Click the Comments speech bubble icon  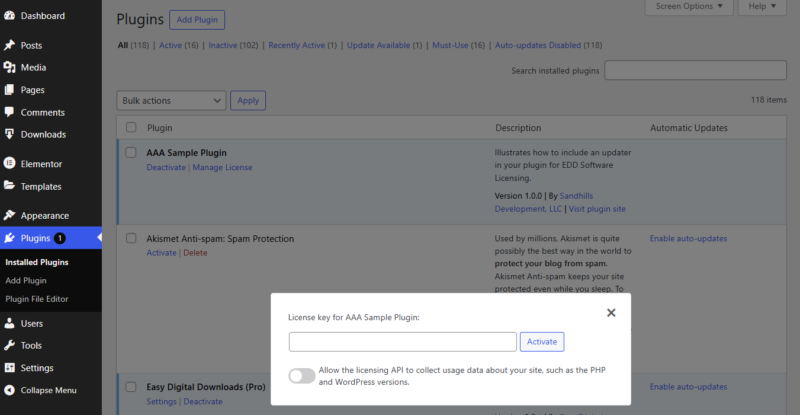tap(10, 112)
